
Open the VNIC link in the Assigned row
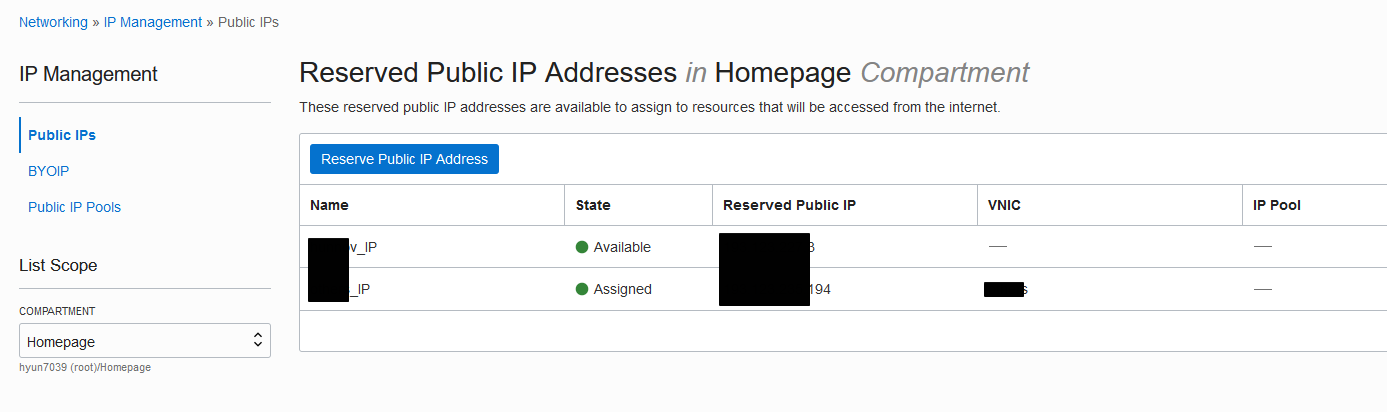[x=1007, y=289]
